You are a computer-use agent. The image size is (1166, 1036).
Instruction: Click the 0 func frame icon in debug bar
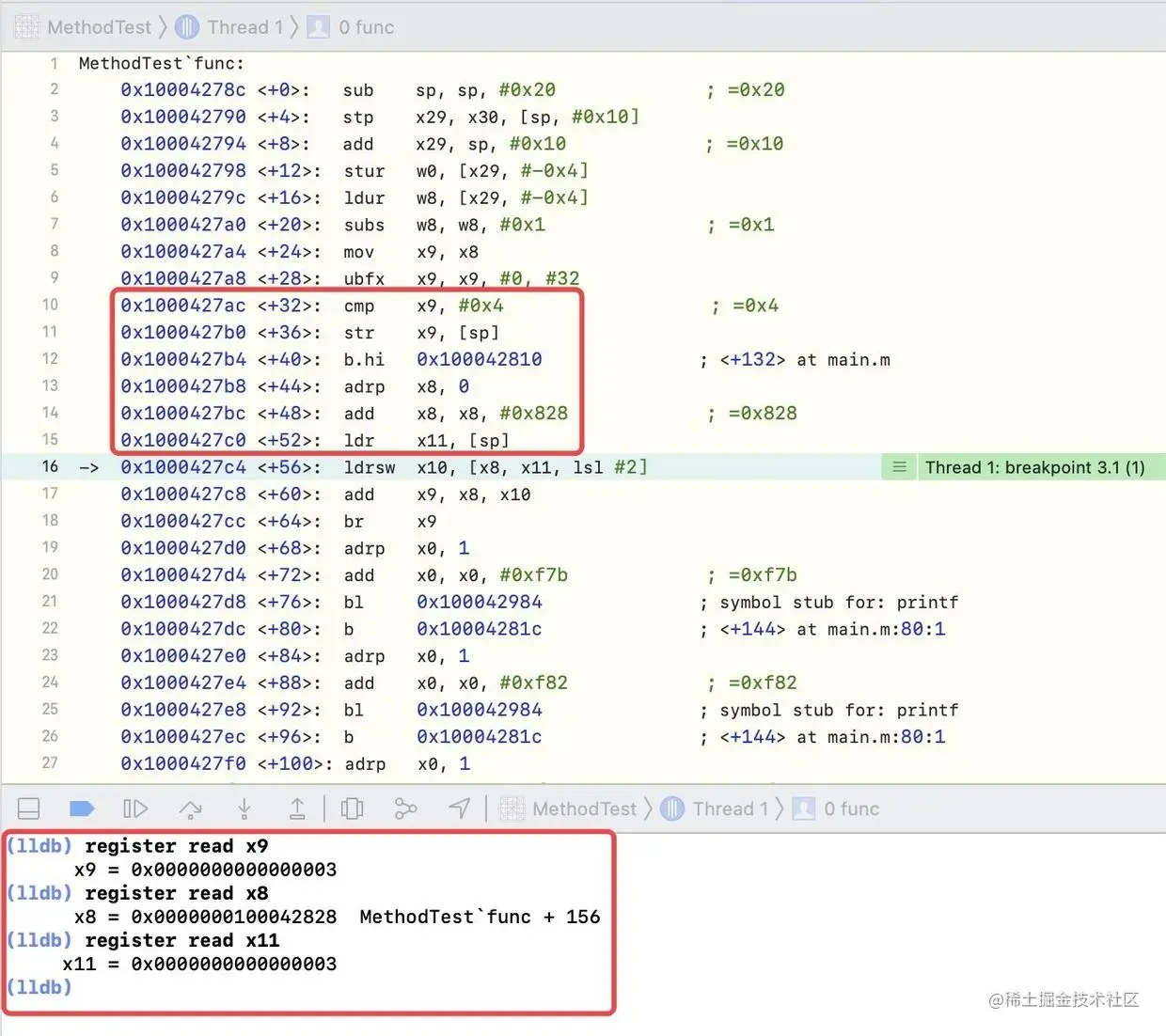click(x=804, y=808)
